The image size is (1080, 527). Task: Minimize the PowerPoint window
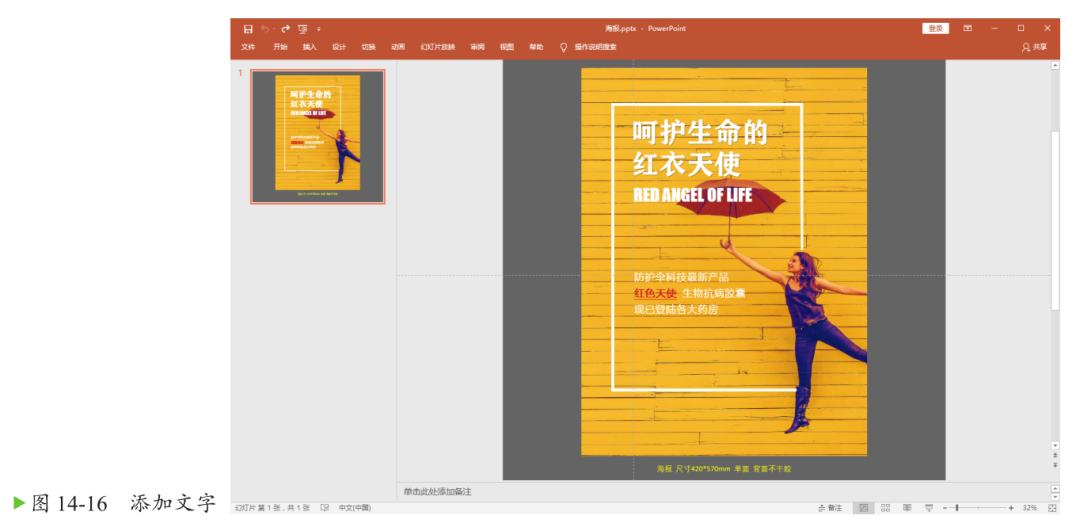click(995, 28)
